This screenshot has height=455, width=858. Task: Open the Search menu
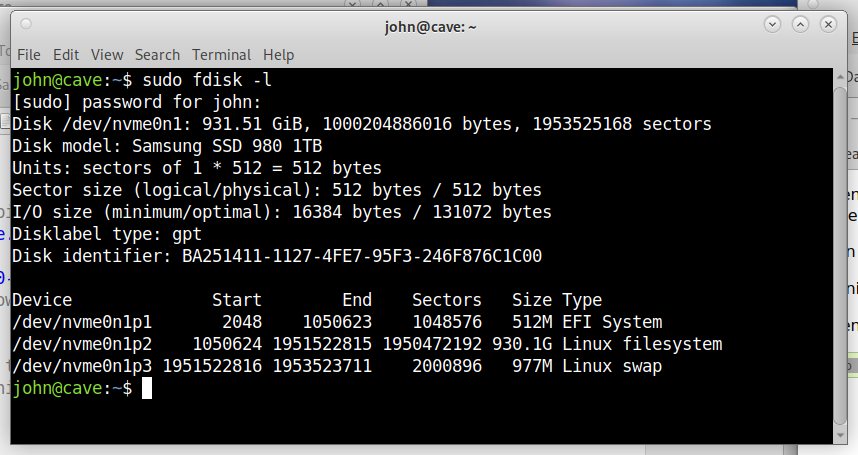click(x=157, y=55)
